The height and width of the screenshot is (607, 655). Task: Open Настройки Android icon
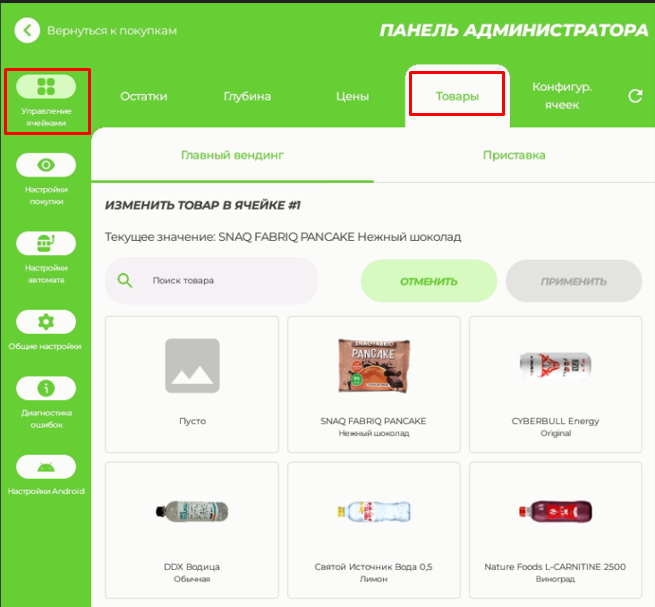tap(46, 467)
